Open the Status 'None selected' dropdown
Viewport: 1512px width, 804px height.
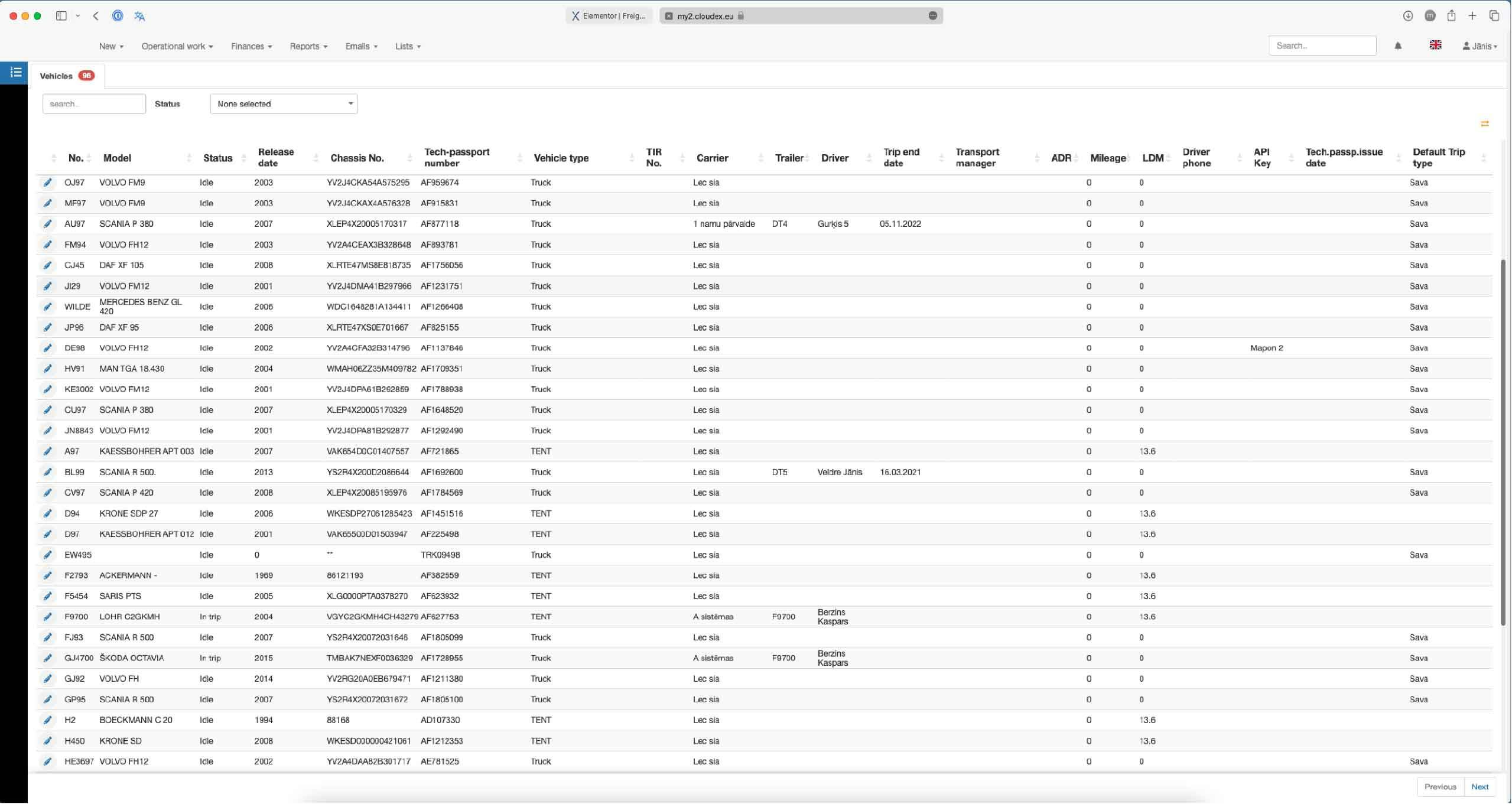point(284,104)
